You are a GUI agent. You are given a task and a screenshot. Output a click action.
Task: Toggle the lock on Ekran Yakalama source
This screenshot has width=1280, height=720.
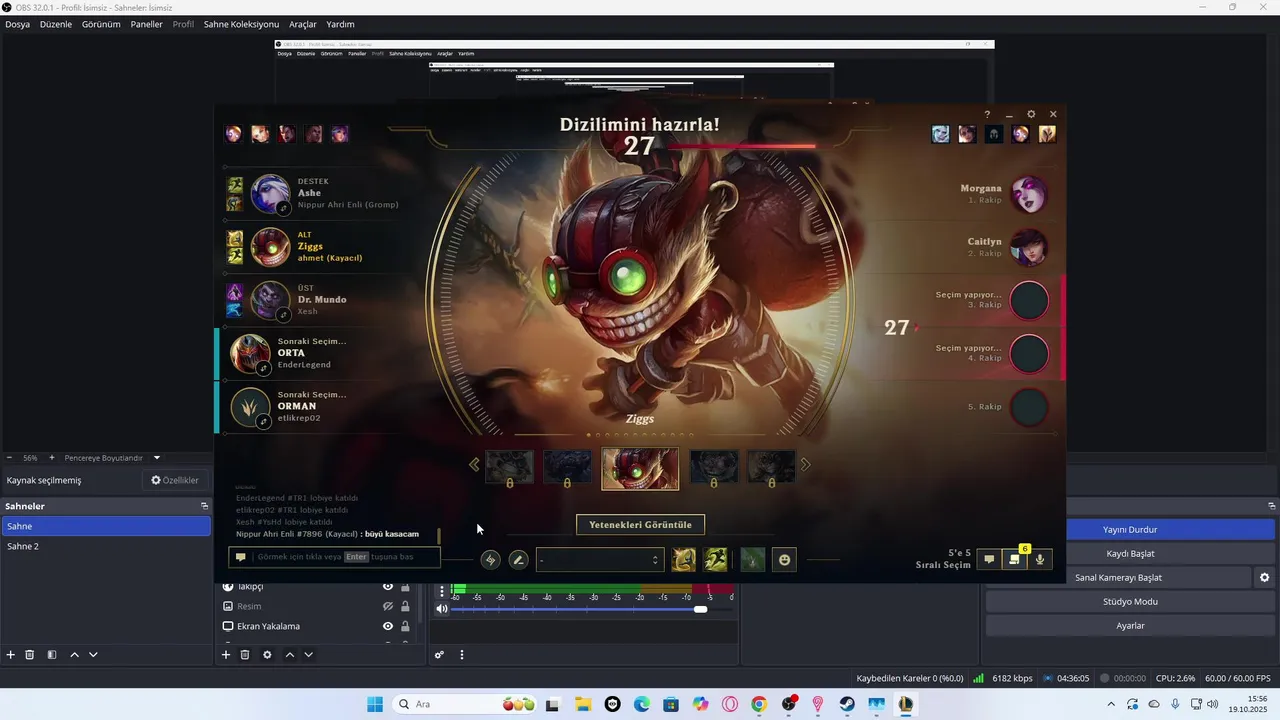coord(405,626)
